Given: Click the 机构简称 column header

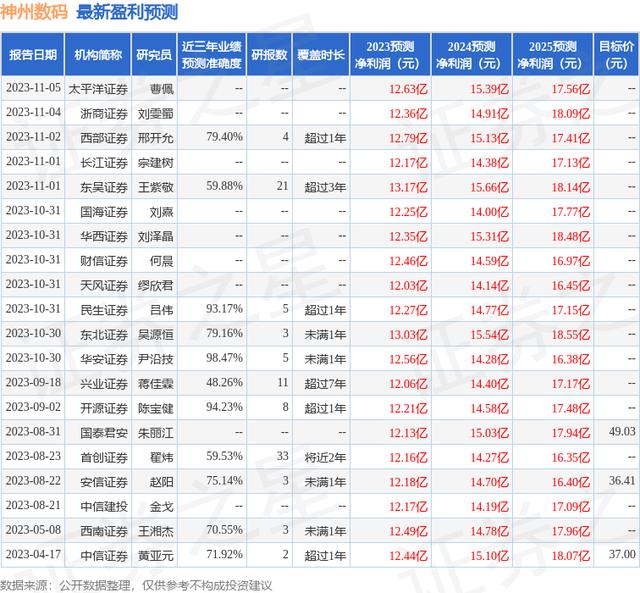Looking at the screenshot, I should 98,55.
